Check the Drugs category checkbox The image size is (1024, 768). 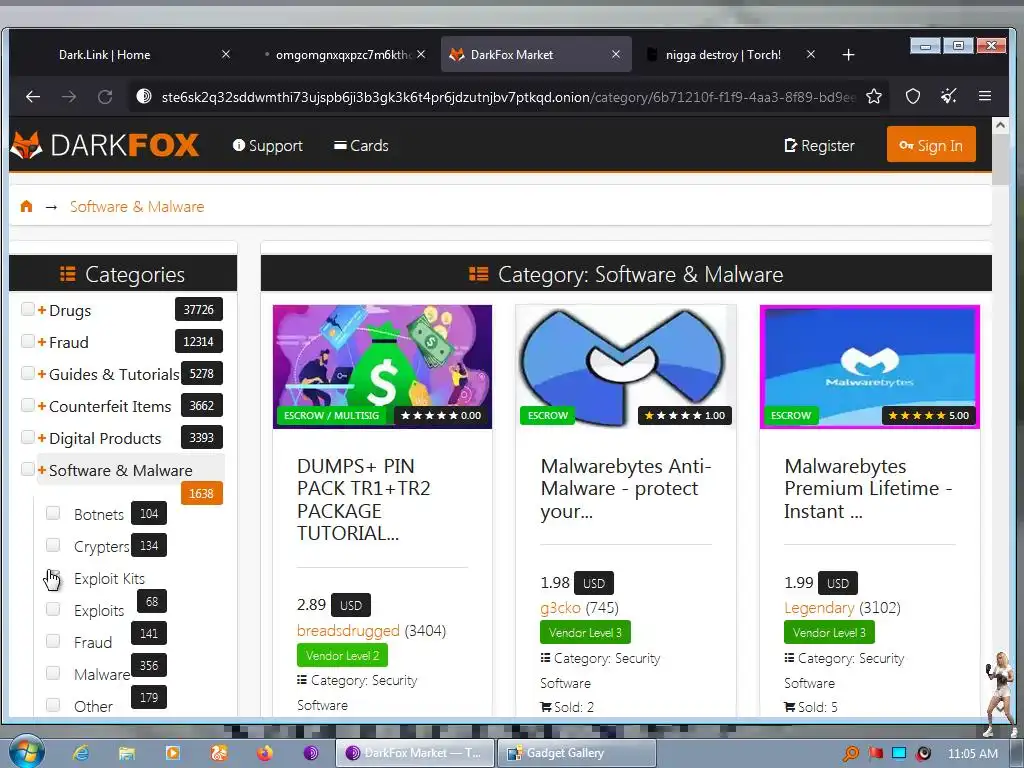click(x=27, y=309)
